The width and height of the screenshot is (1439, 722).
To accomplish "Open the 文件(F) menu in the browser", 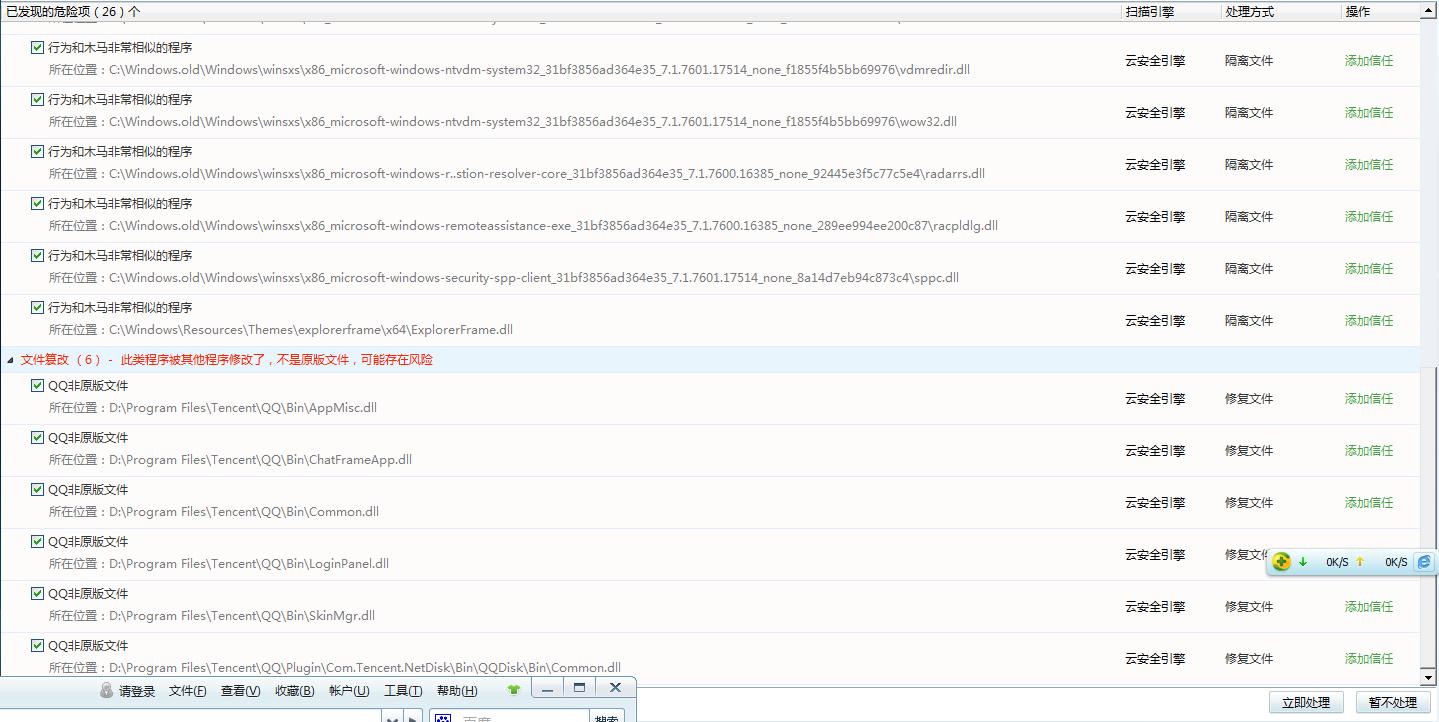I will [x=188, y=691].
